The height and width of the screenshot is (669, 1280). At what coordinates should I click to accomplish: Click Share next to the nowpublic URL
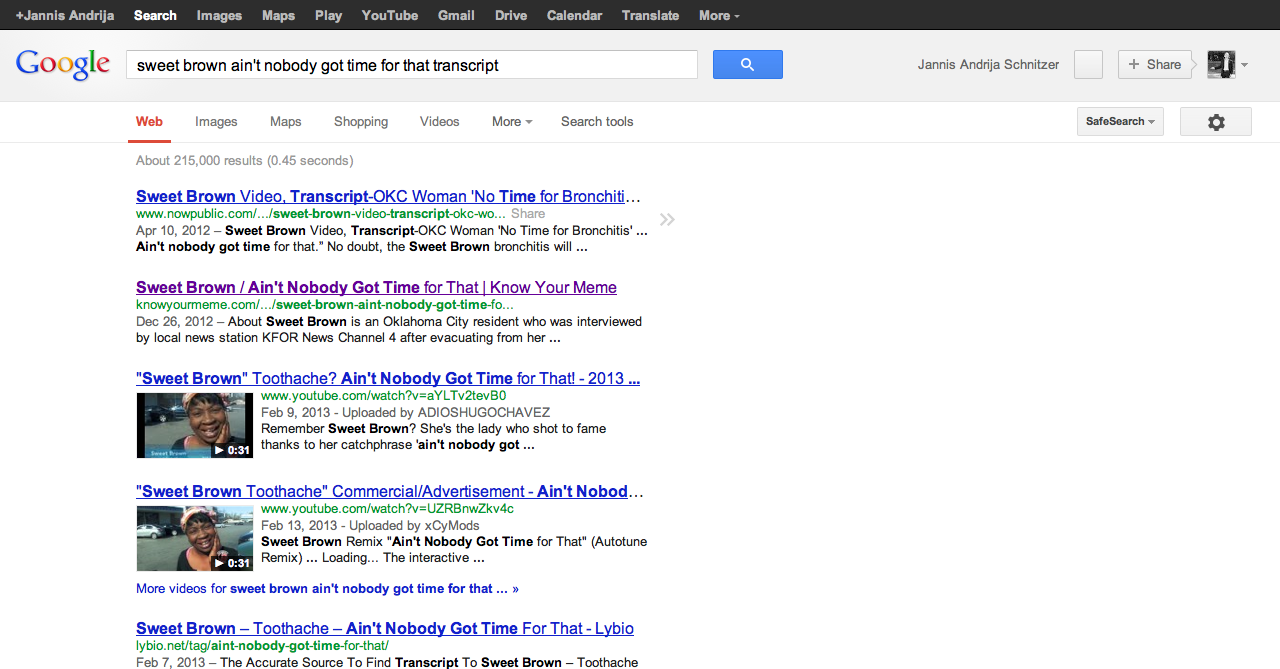(x=528, y=214)
